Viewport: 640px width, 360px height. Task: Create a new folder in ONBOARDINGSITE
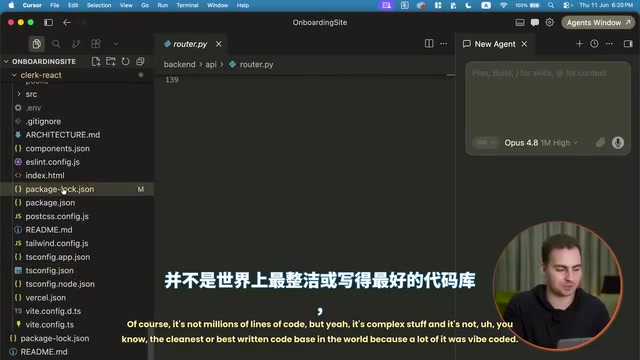click(111, 62)
